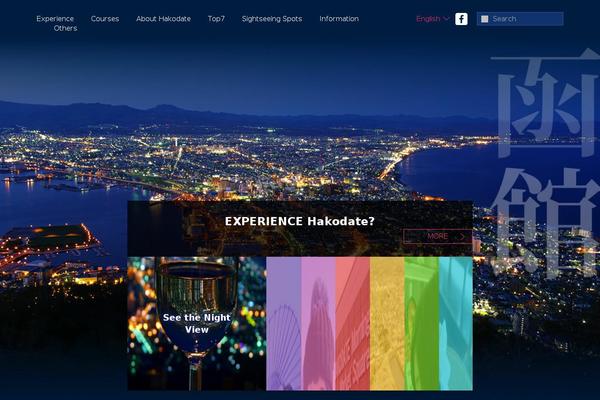
Task: Click the search magnifier icon
Action: click(x=484, y=19)
